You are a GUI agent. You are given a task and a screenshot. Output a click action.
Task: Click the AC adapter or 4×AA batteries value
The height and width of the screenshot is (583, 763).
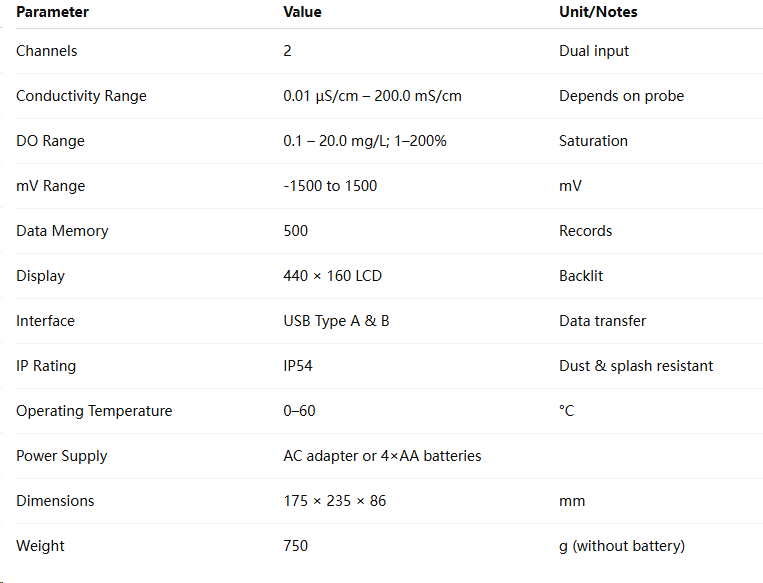(382, 456)
